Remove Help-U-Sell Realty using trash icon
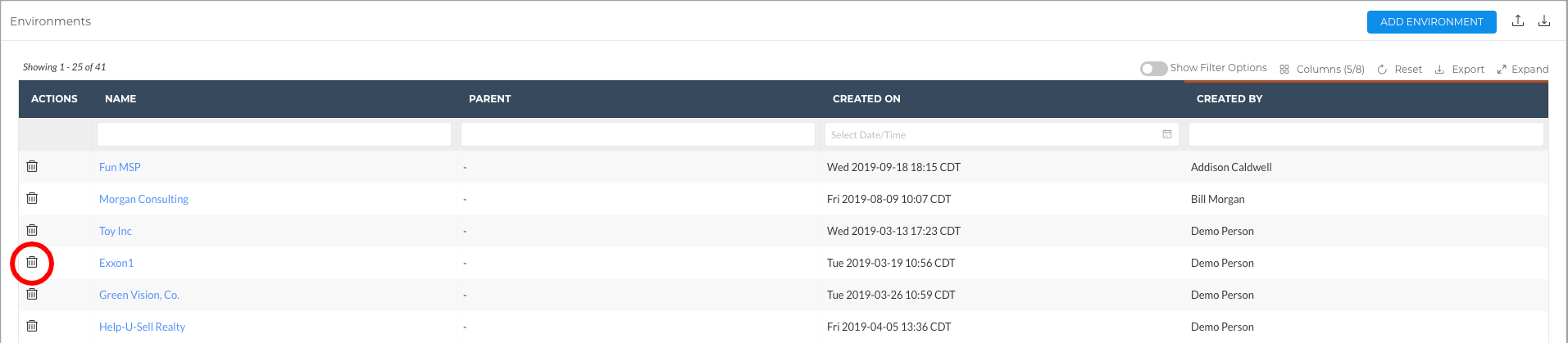 pos(32,326)
